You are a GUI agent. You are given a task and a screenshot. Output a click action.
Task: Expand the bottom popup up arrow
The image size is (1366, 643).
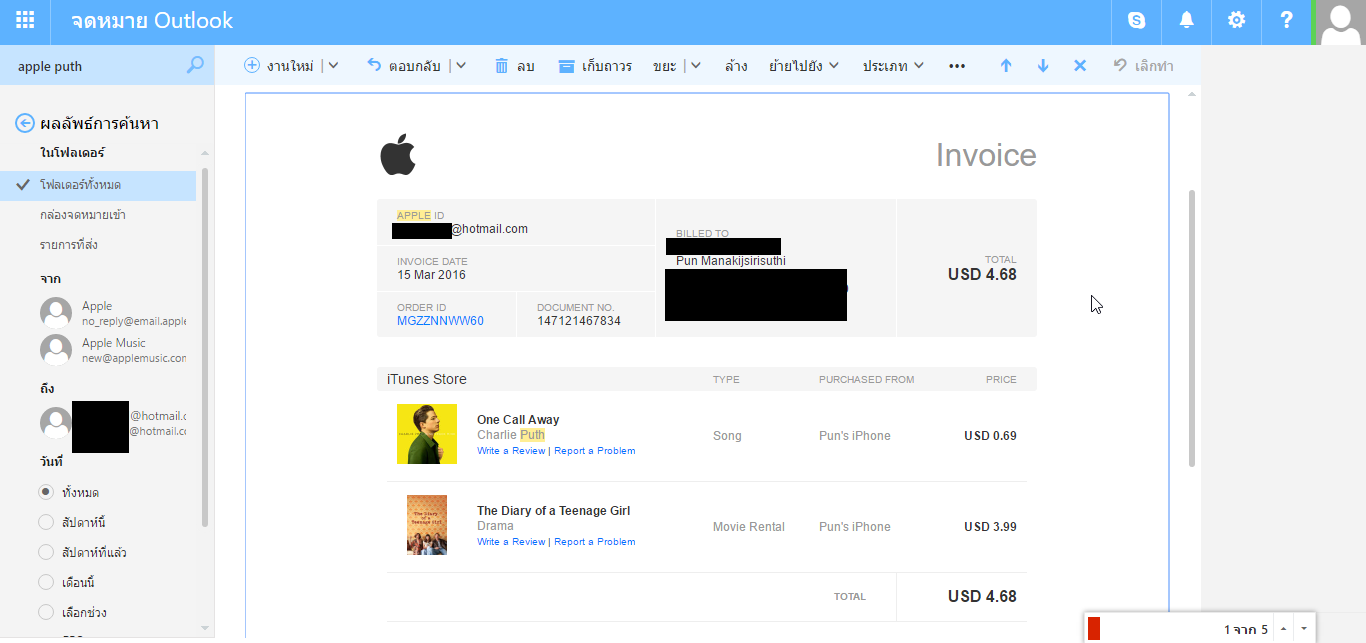click(1283, 629)
